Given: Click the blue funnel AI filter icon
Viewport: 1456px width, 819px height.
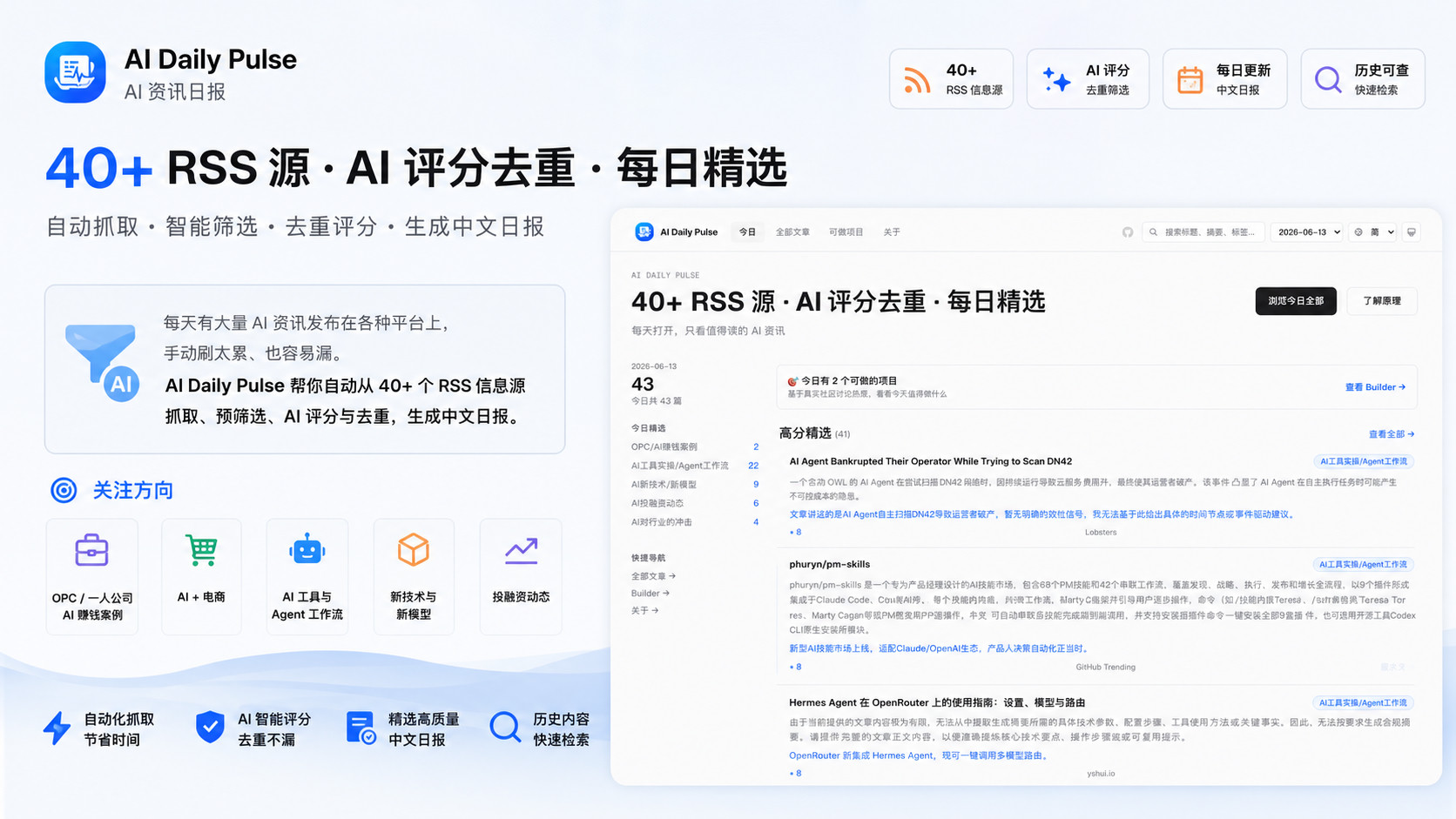Looking at the screenshot, I should click(103, 363).
